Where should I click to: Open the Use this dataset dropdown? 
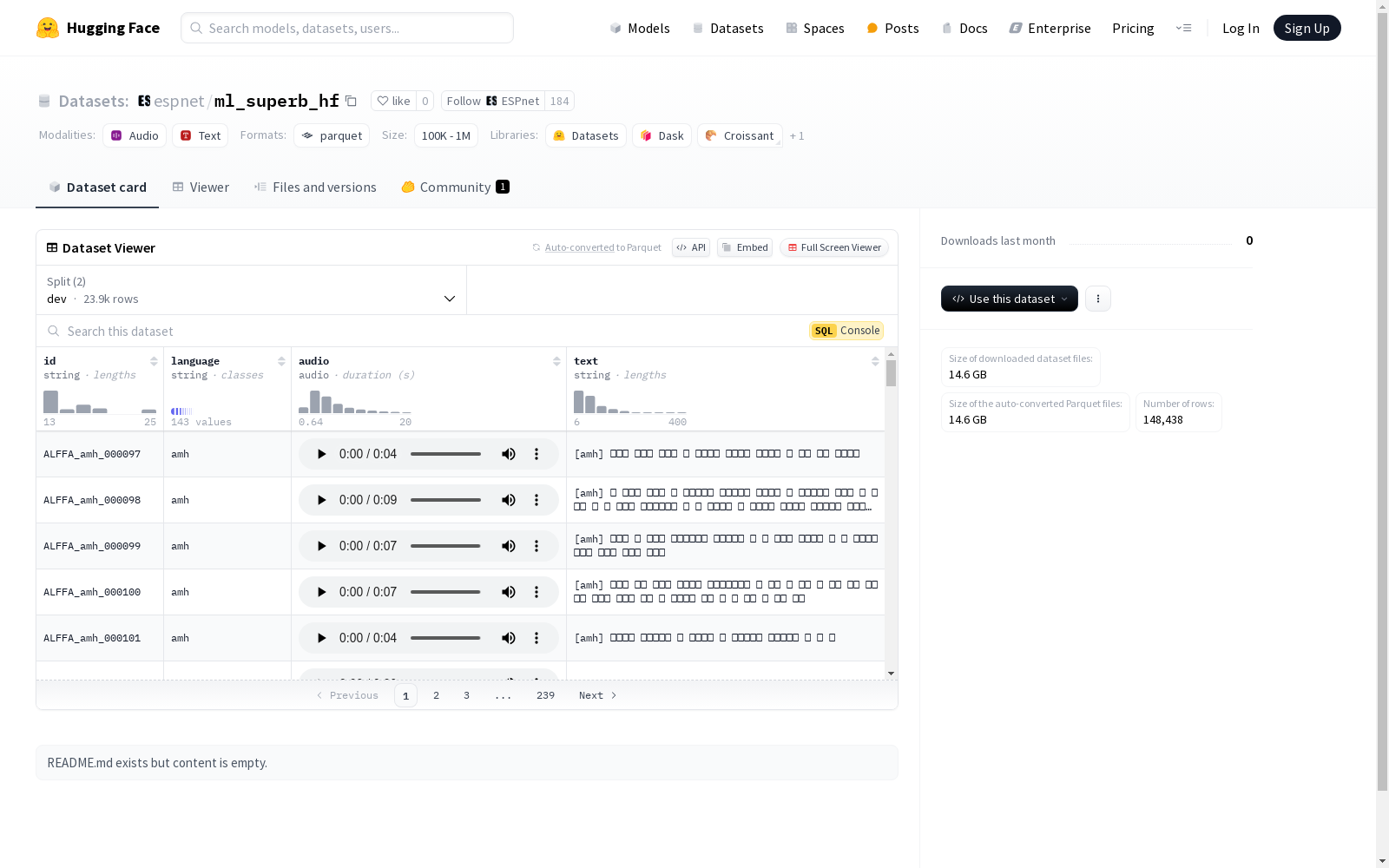click(x=1010, y=299)
